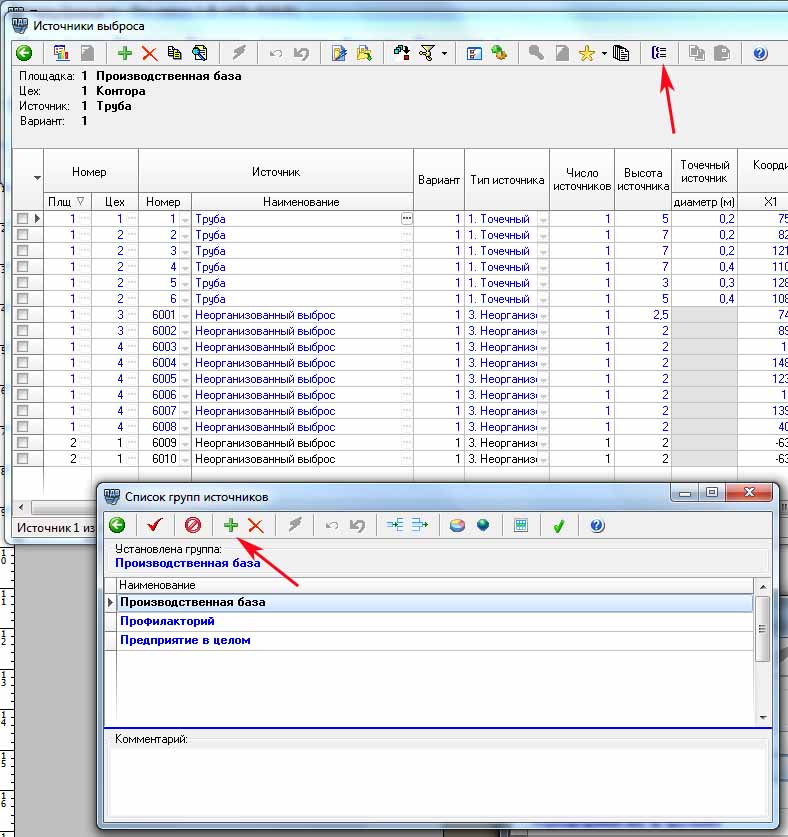This screenshot has height=837, width=788.
Task: Click the red prohibition circle icon in group toolbar
Action: (x=193, y=525)
